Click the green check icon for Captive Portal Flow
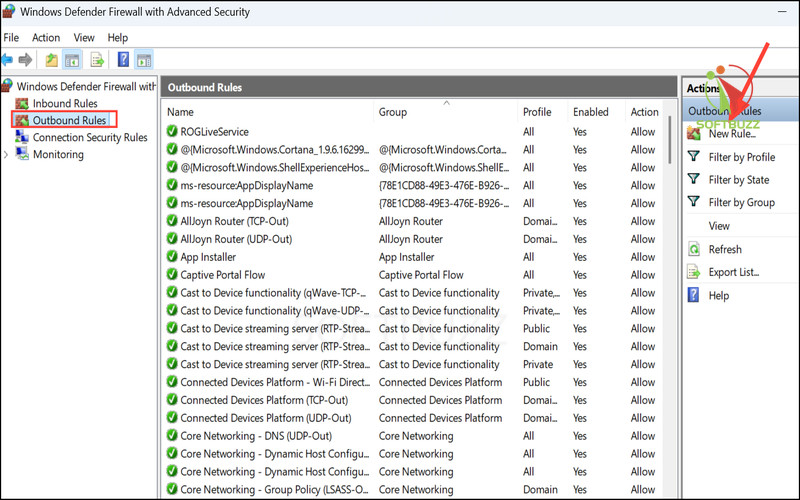 point(172,274)
